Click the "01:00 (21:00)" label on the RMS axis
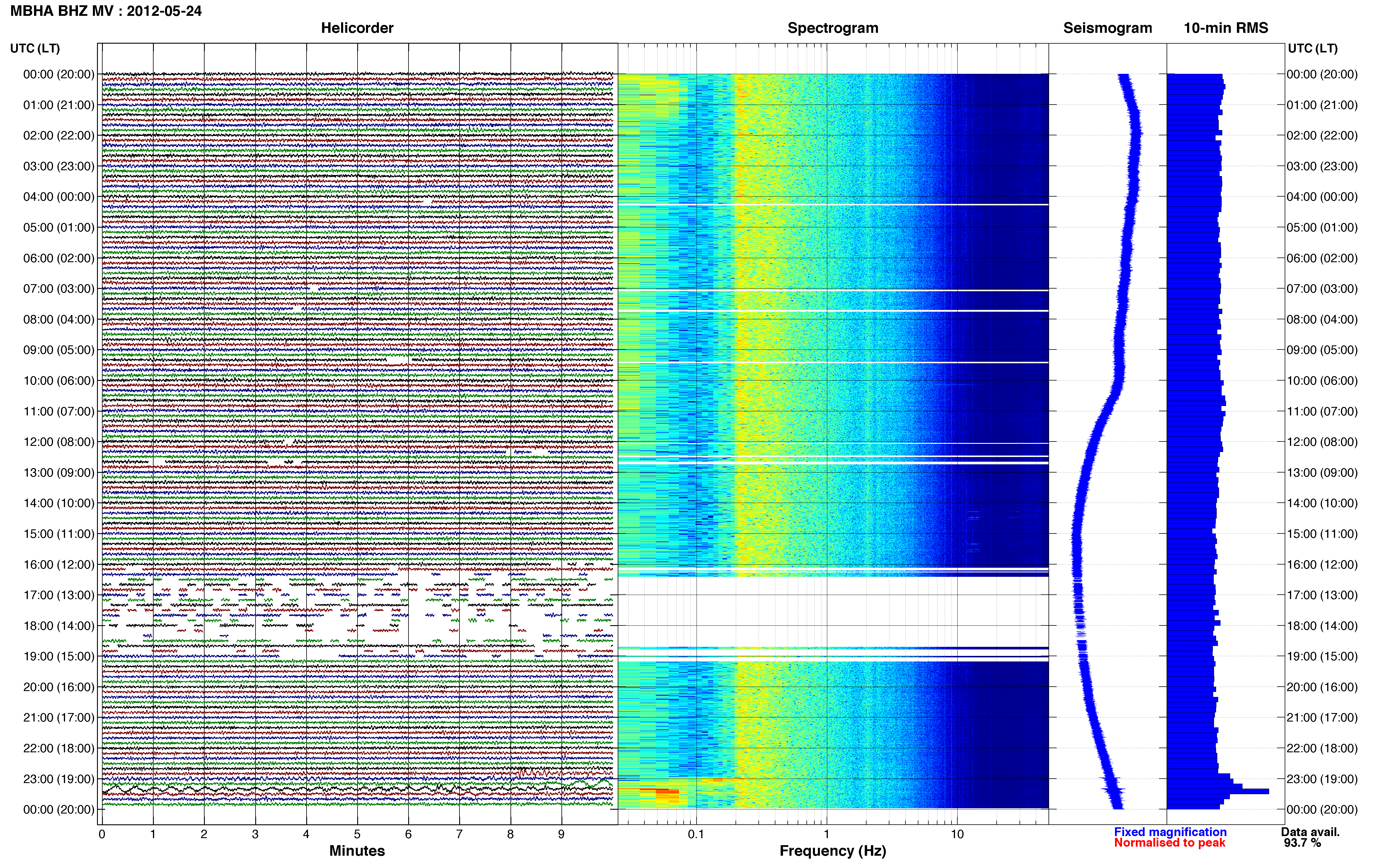 click(1322, 105)
